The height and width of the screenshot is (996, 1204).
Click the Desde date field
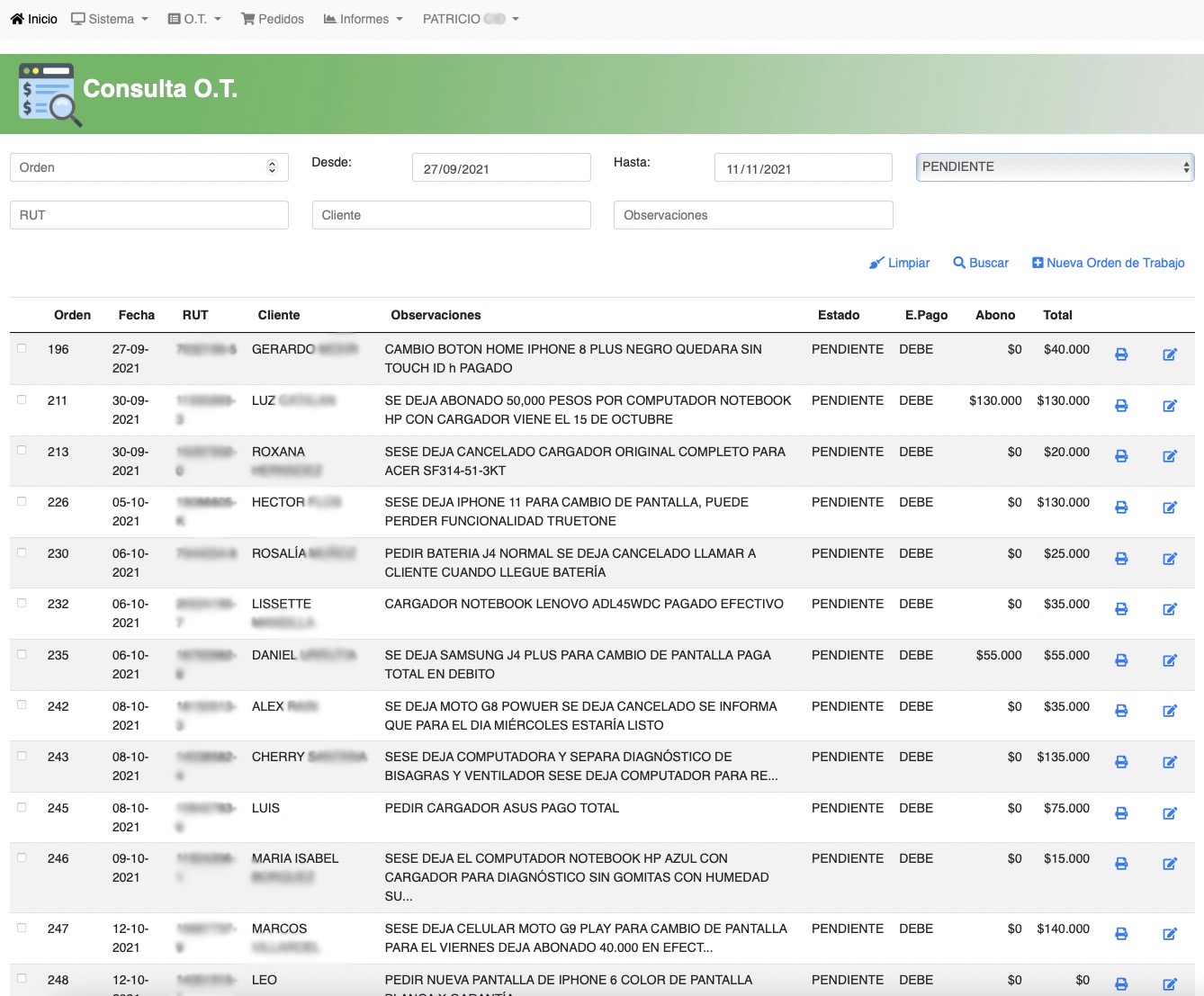tap(501, 168)
